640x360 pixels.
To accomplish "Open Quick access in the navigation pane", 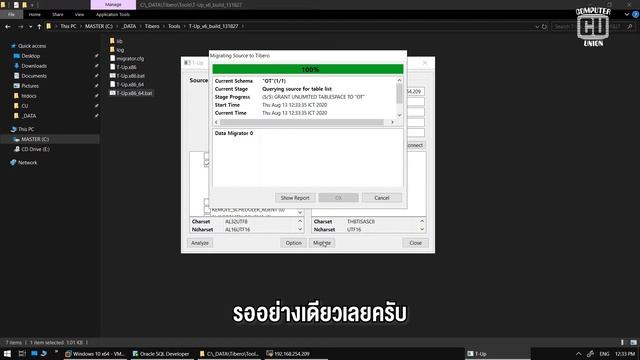I will click(31, 46).
